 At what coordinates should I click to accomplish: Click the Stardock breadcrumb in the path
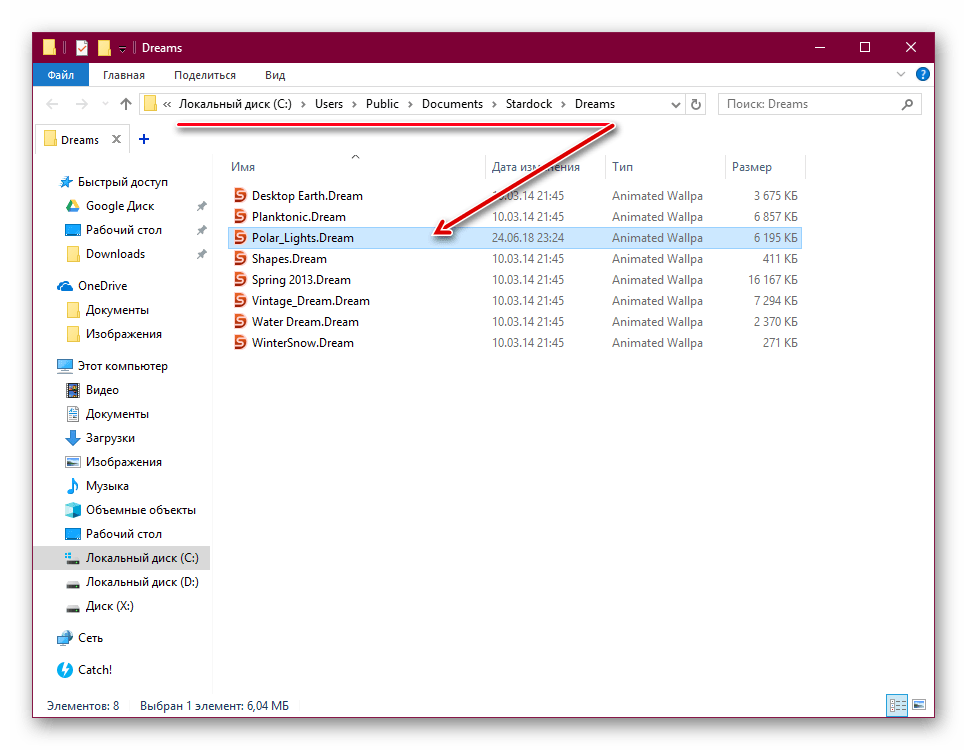click(529, 104)
